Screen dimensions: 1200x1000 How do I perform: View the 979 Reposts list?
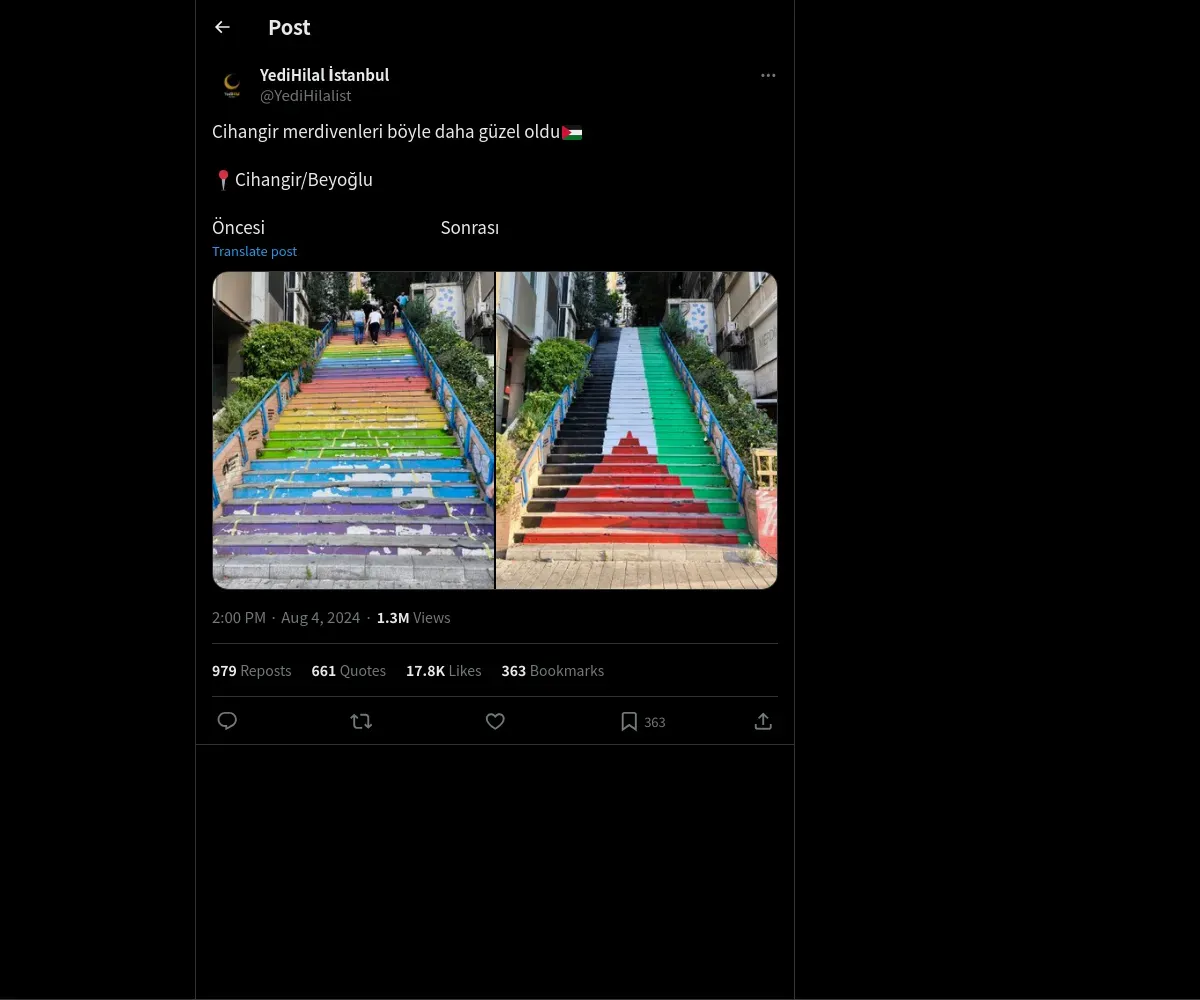[x=251, y=671]
